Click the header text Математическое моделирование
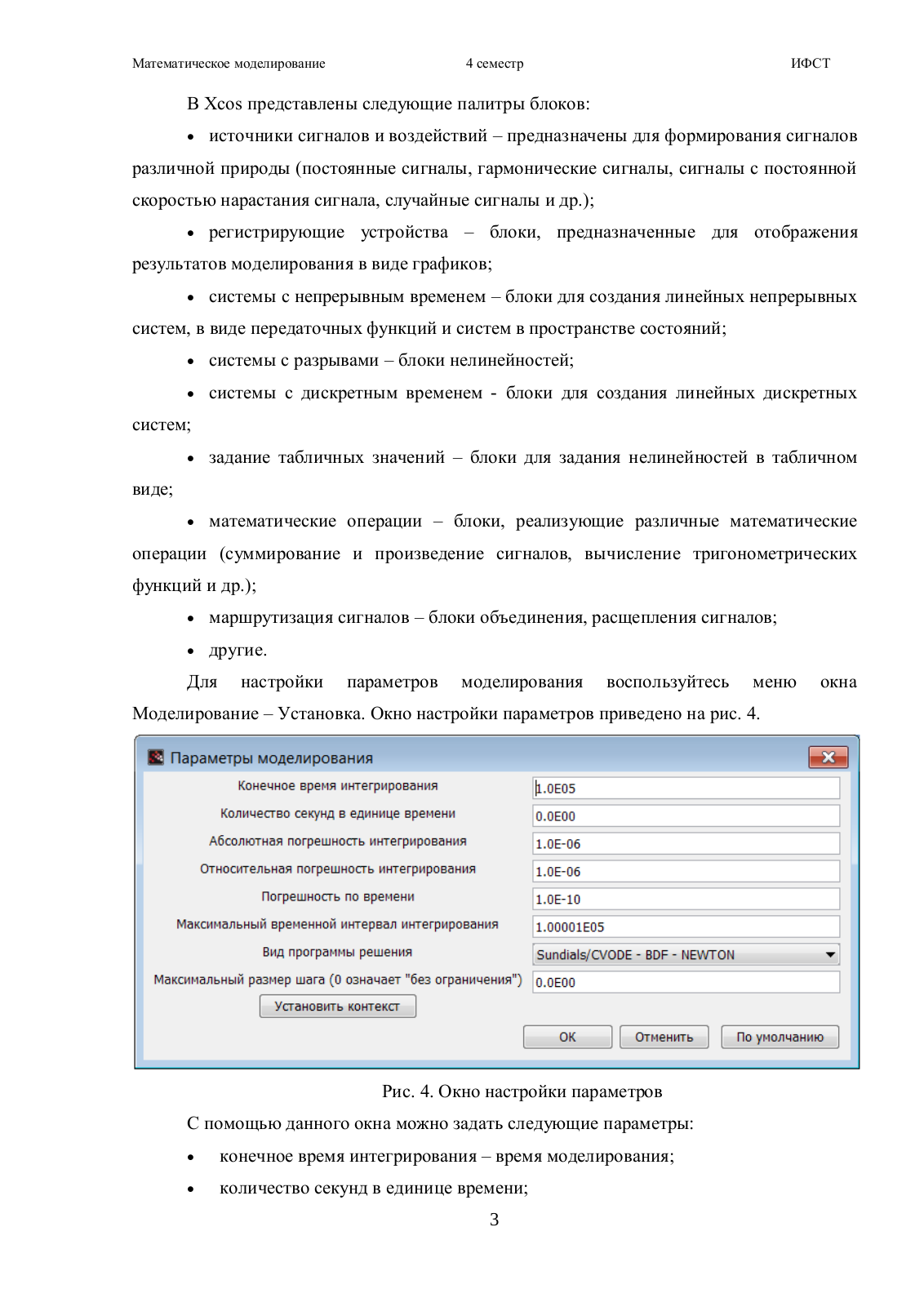924x1307 pixels. pos(229,64)
